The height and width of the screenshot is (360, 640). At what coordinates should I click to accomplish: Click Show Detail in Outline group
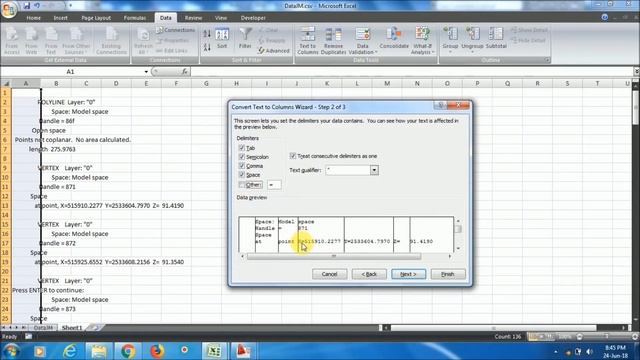pyautogui.click(x=529, y=30)
